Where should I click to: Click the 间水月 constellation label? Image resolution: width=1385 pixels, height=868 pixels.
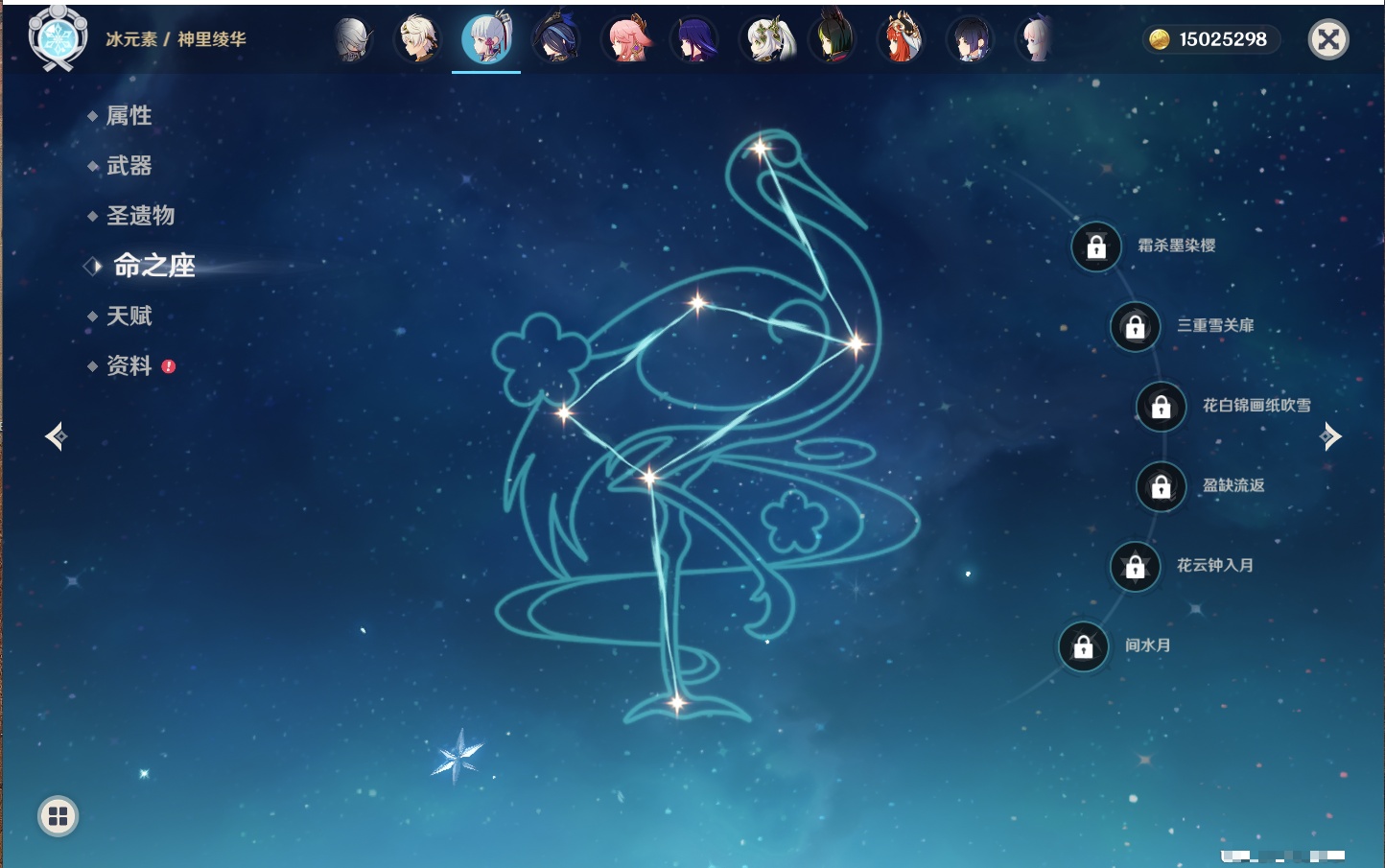1147,645
